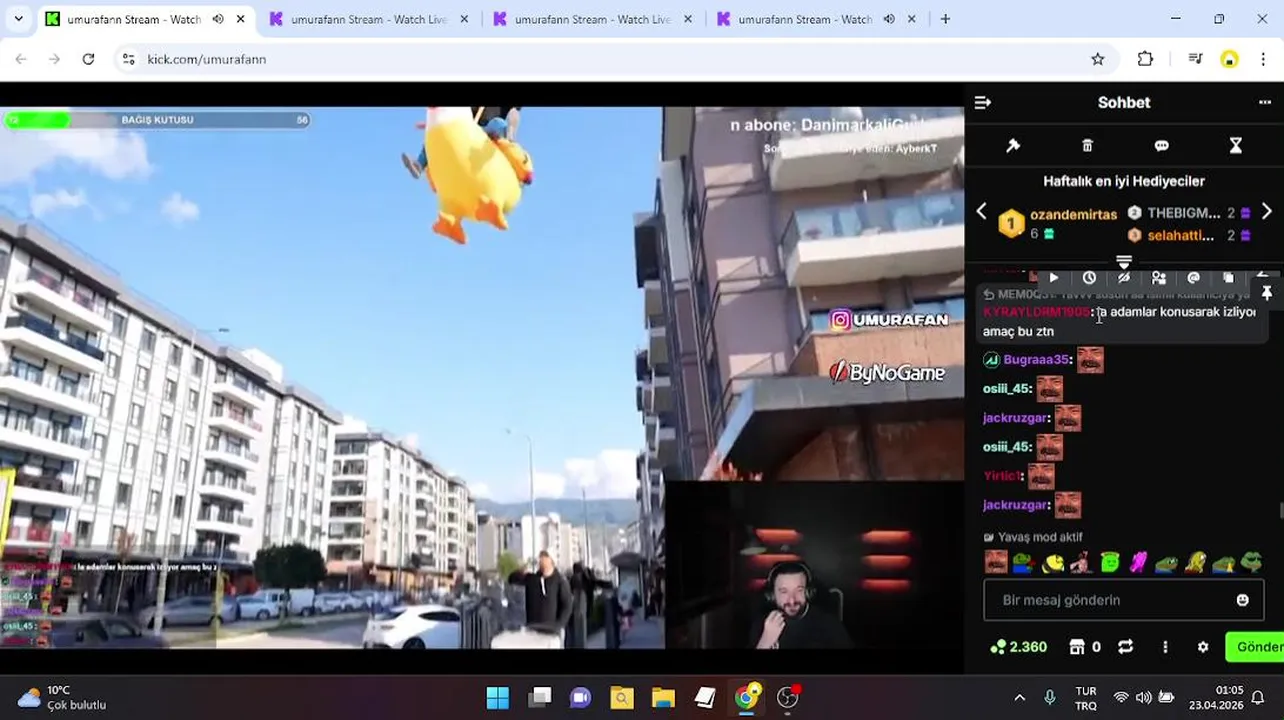
Task: Click first jackruzgar username in chat
Action: (1015, 418)
